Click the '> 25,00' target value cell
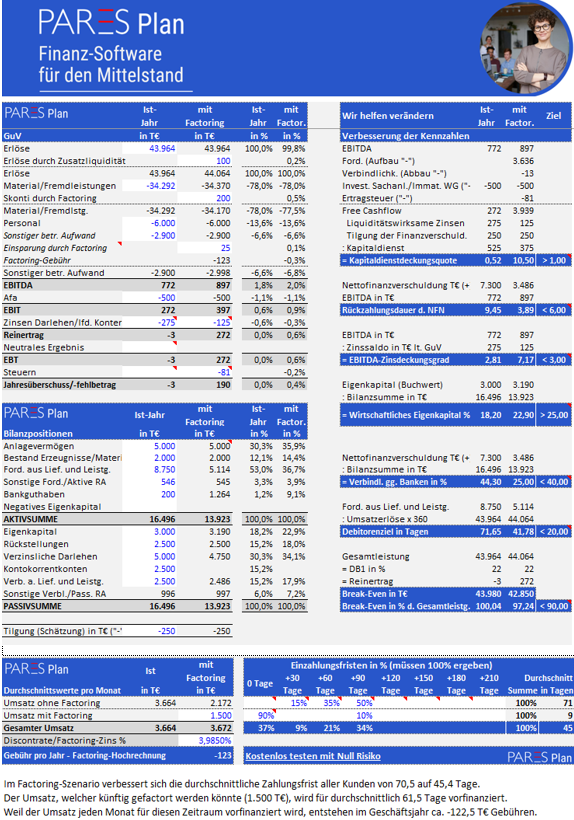 coord(554,415)
